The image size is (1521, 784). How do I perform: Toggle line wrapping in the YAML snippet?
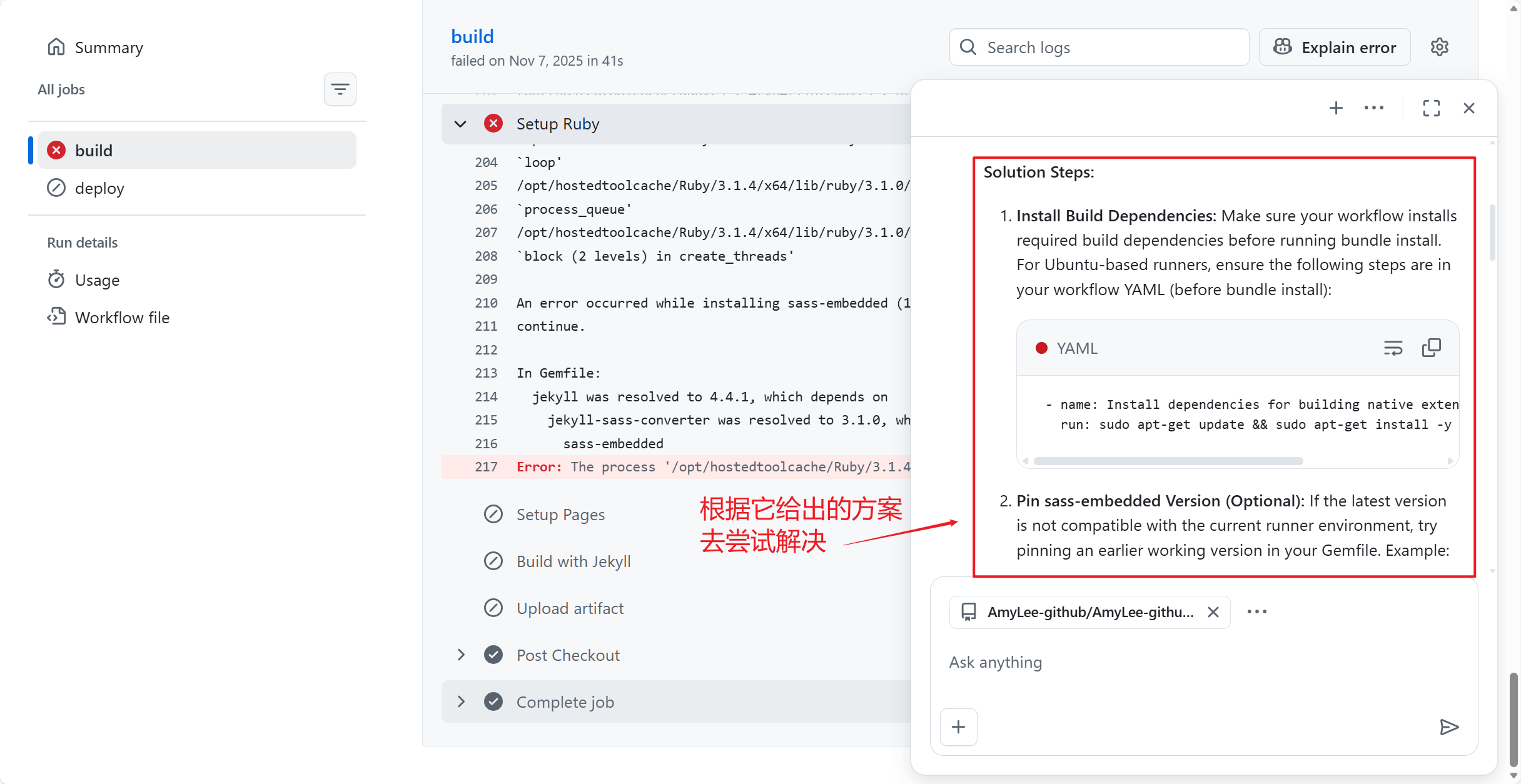[1393, 347]
